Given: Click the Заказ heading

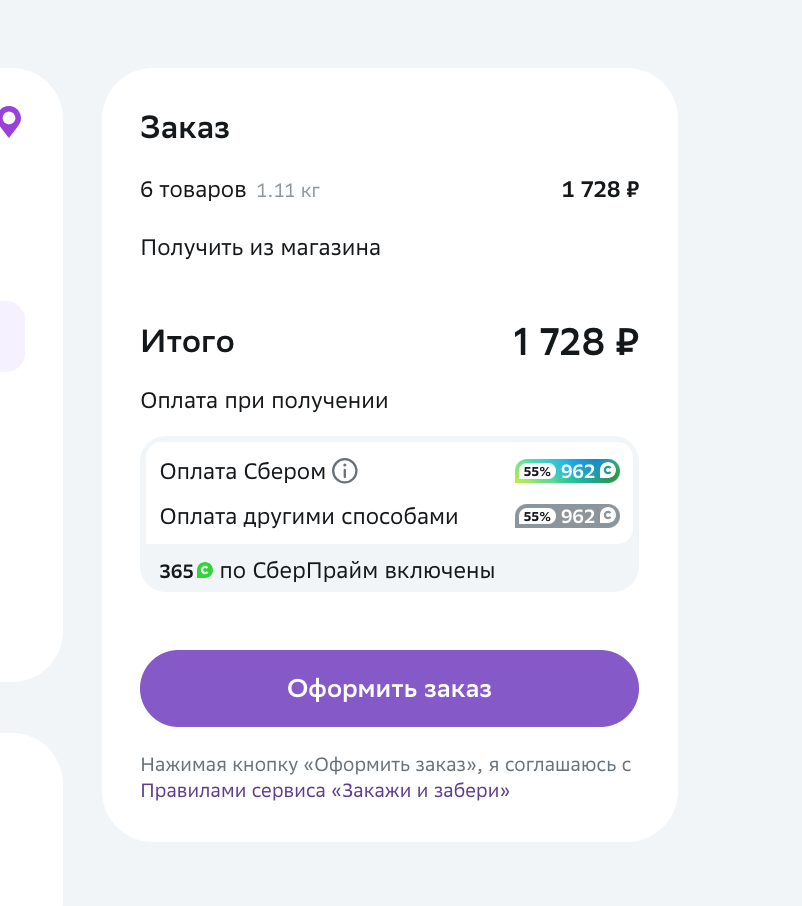Looking at the screenshot, I should coord(185,127).
